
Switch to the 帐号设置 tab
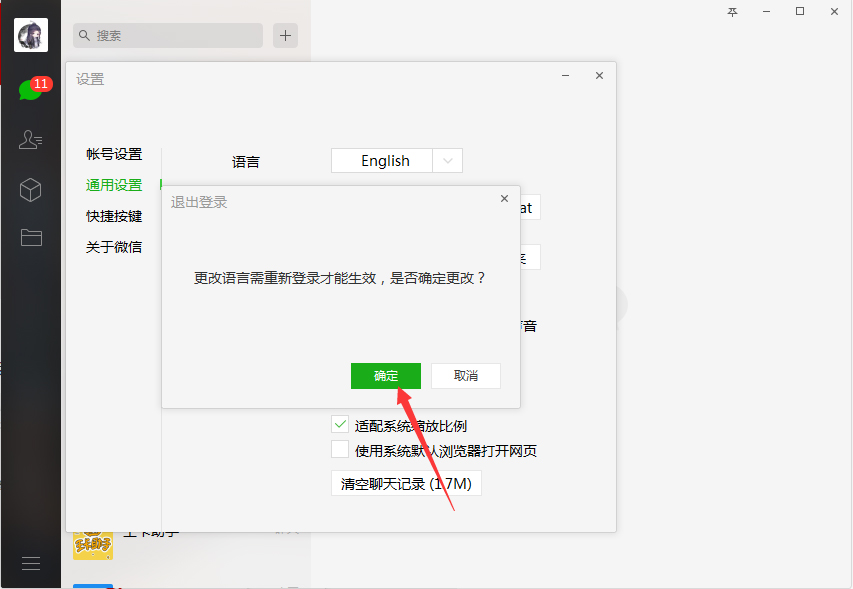113,154
